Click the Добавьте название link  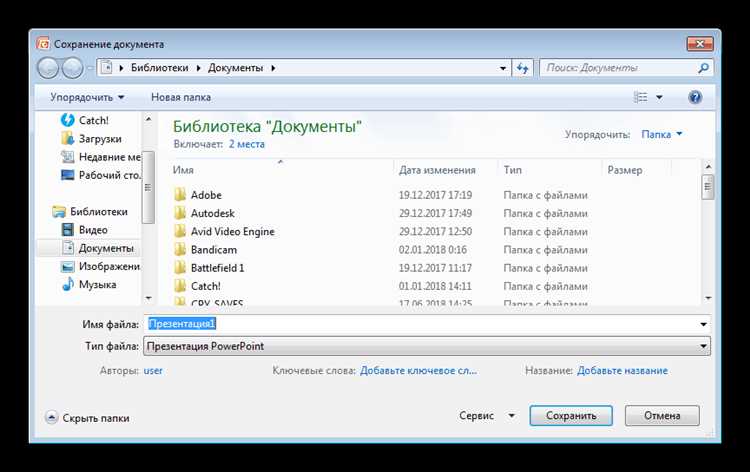click(622, 371)
